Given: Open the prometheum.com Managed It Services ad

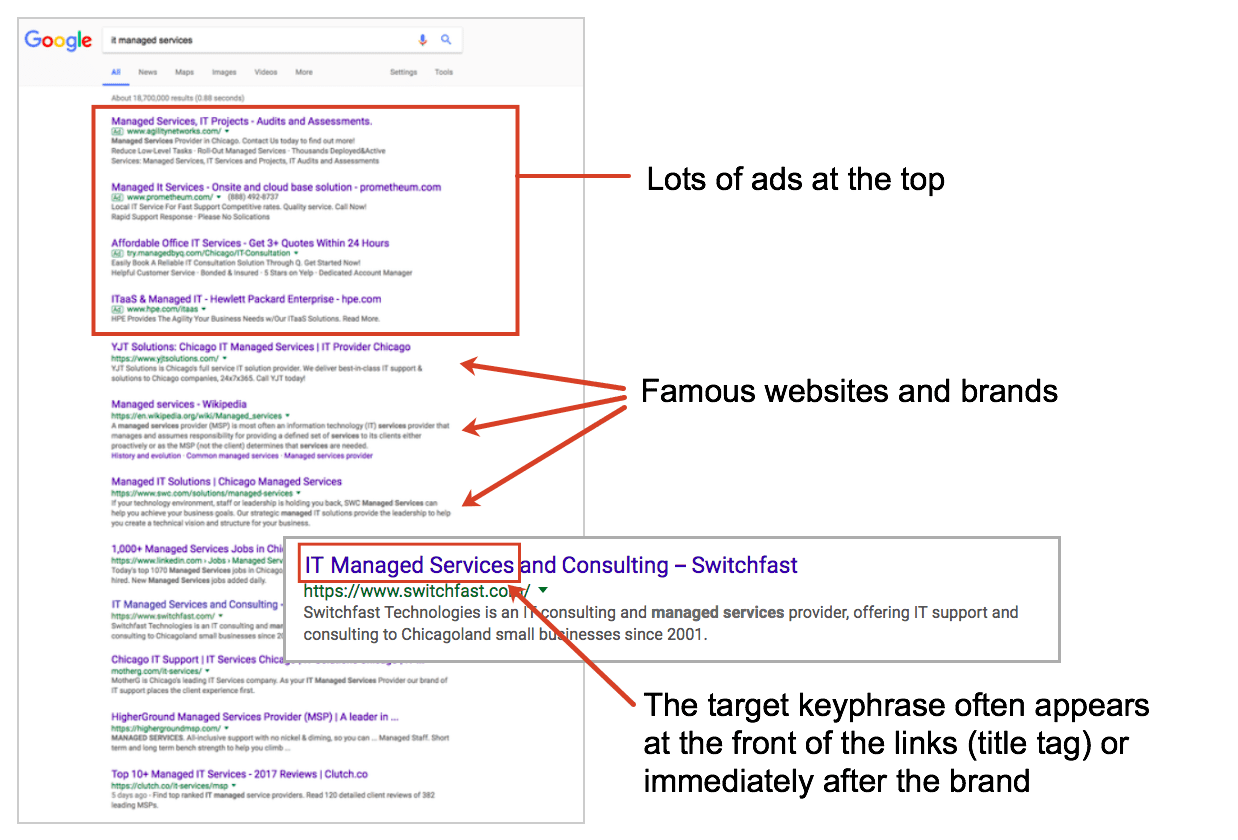Looking at the screenshot, I should click(x=276, y=187).
